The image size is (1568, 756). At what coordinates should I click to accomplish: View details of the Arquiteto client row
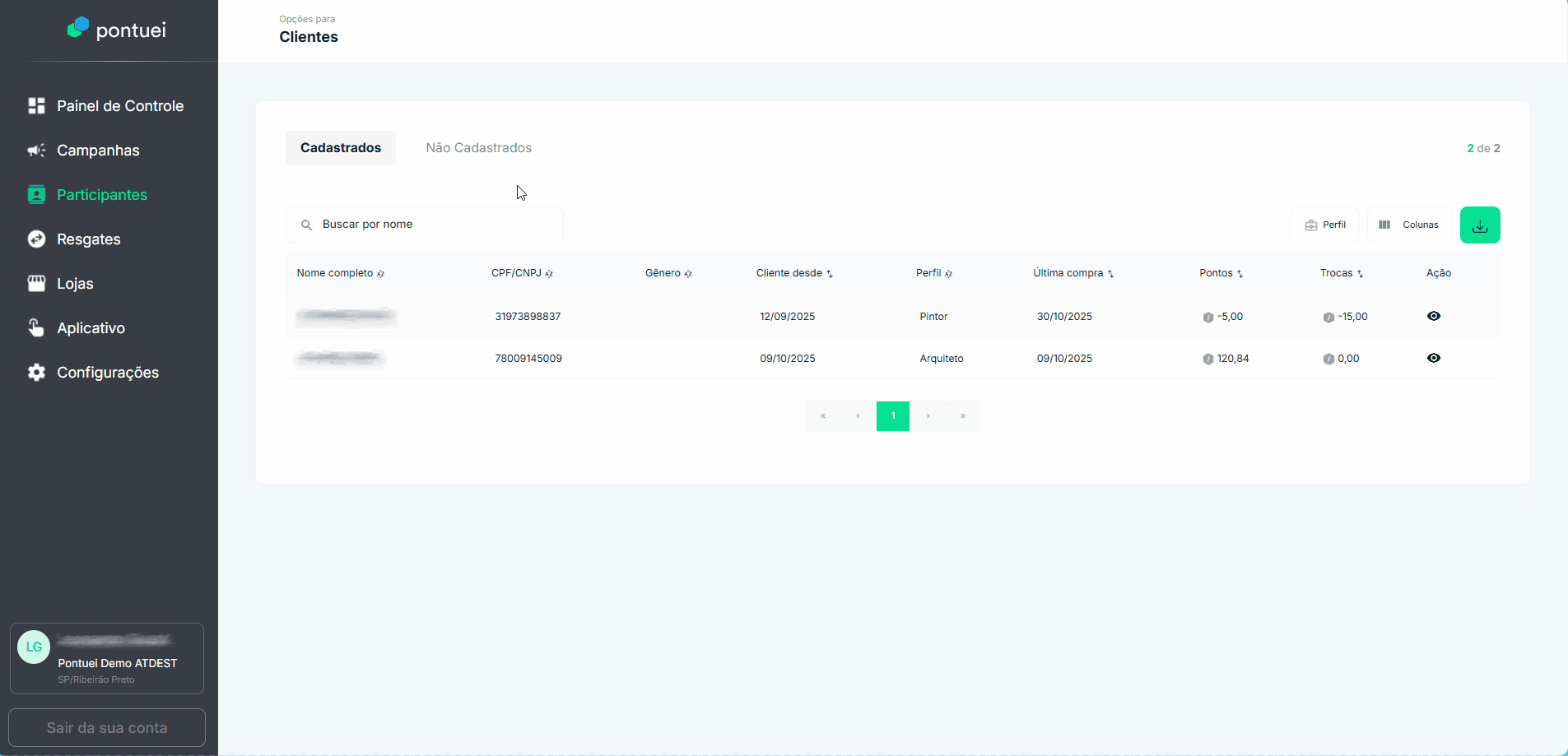pos(1433,358)
